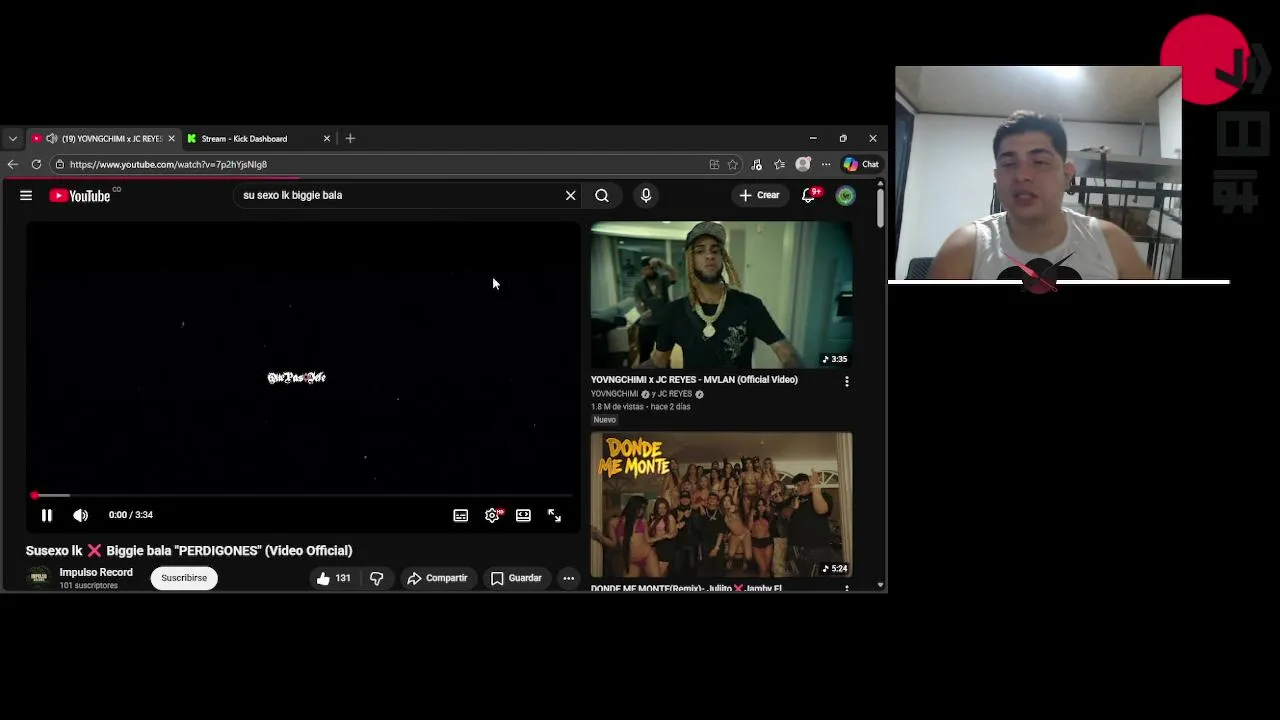Reload the current page
The width and height of the screenshot is (1280, 720).
(x=36, y=164)
